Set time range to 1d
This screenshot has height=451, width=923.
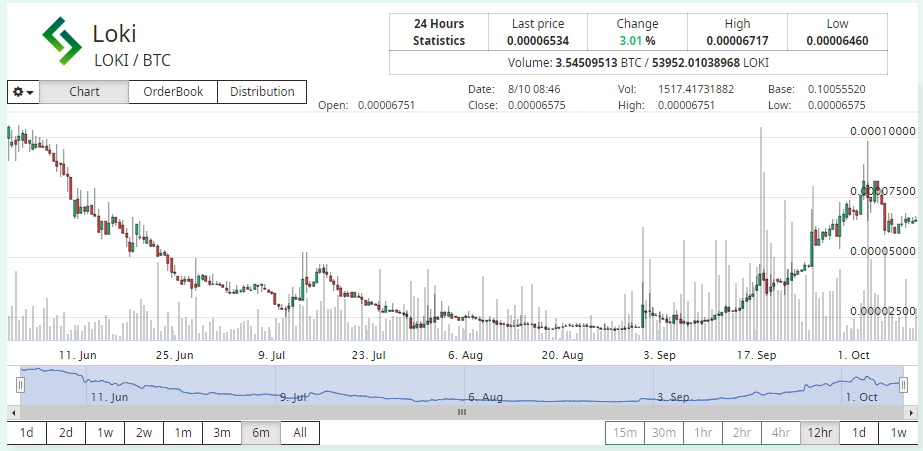coord(27,433)
